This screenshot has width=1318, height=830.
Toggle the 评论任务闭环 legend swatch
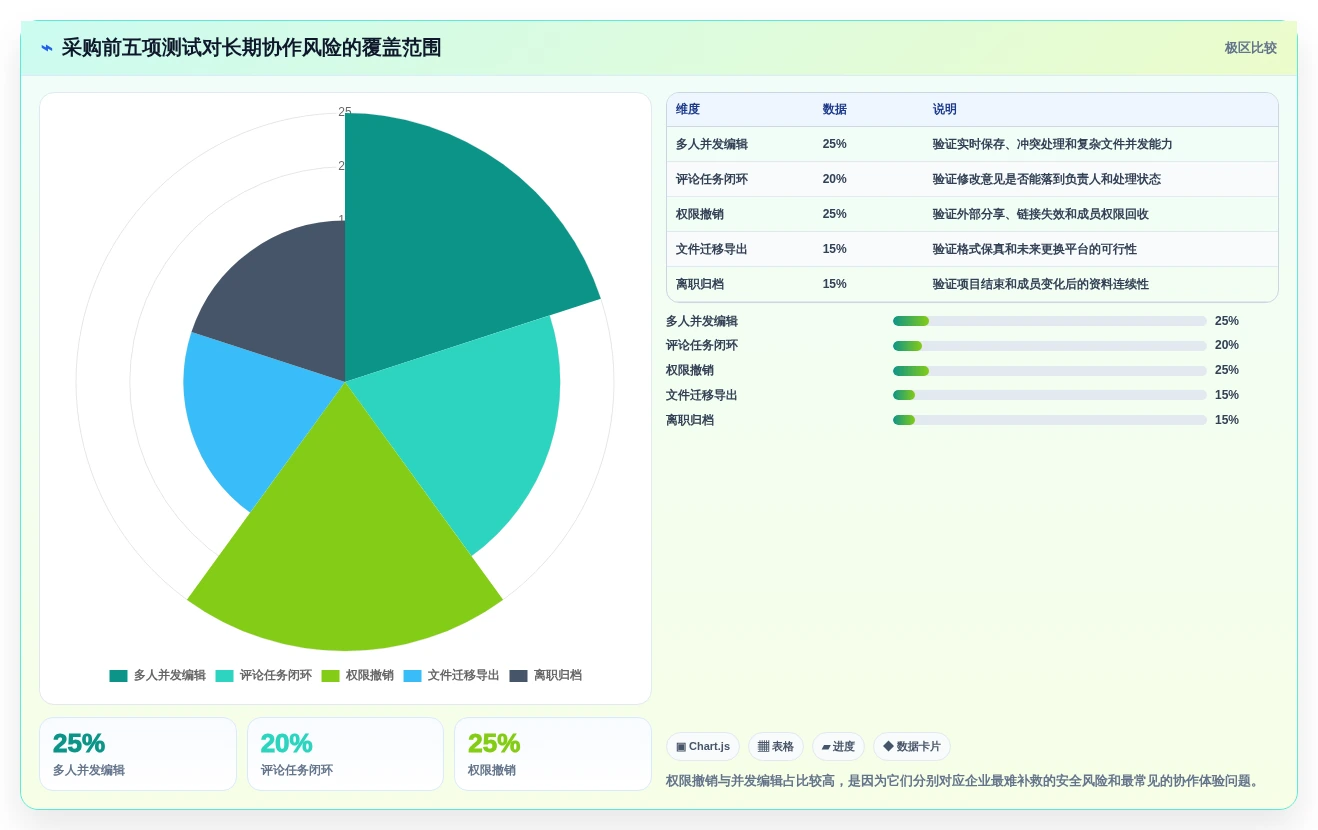pyautogui.click(x=224, y=676)
